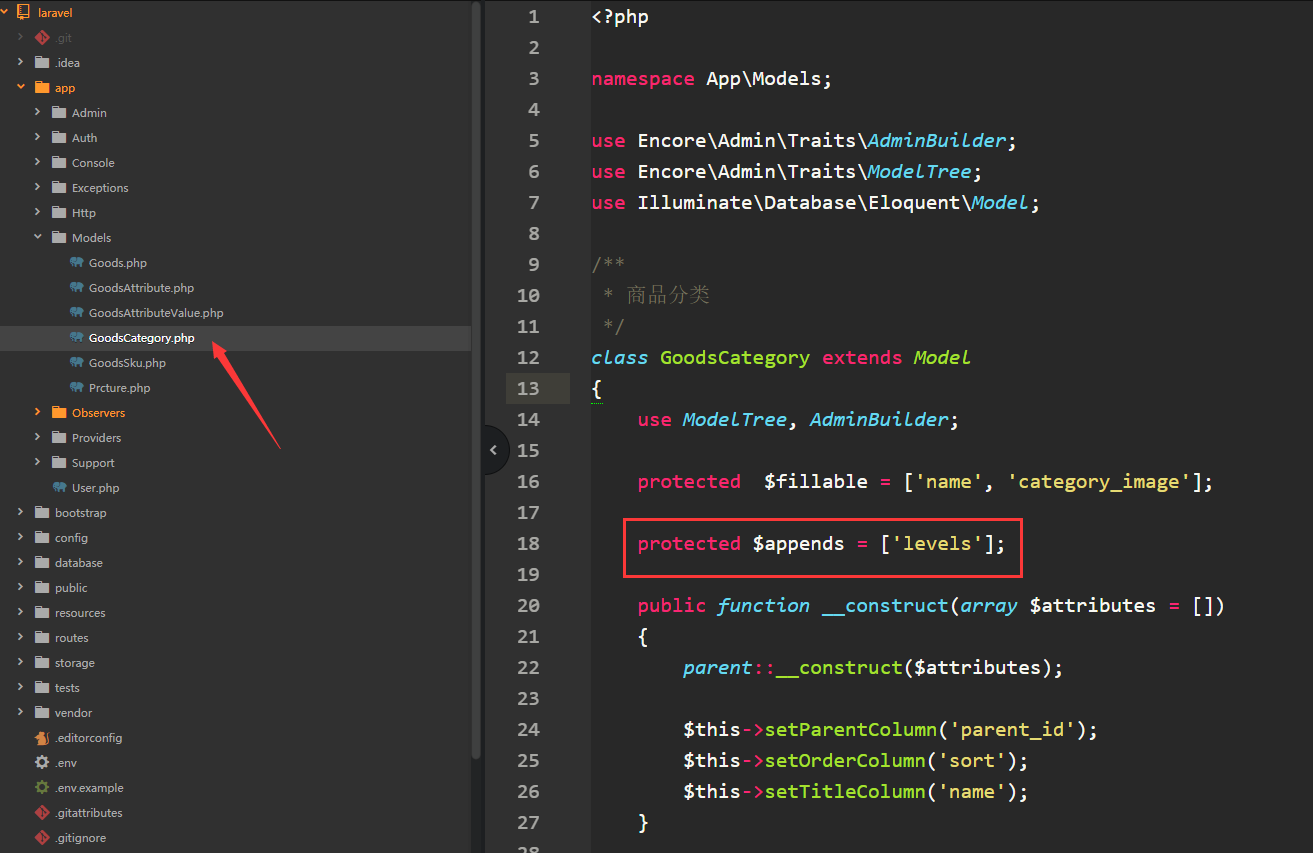Collapse sidebar with the arrow handle

(x=494, y=450)
